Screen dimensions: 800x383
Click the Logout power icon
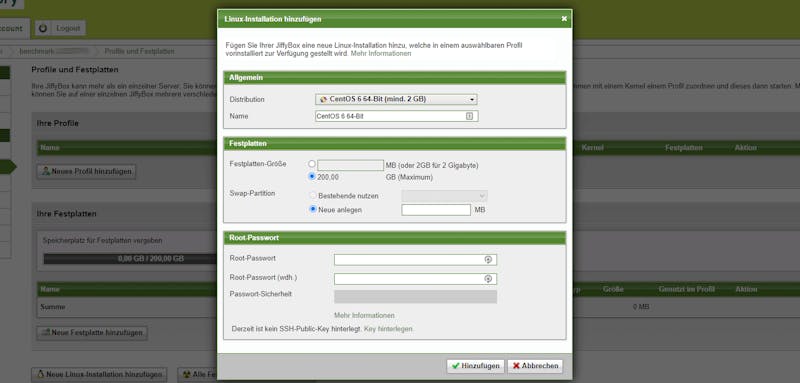[43, 29]
